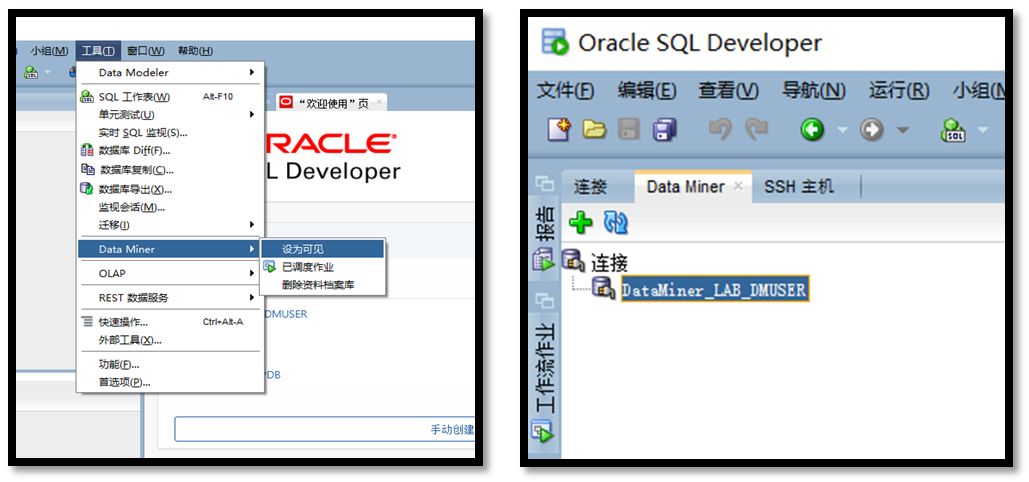
Task: Open the 小组 menu in left window
Action: pos(49,51)
